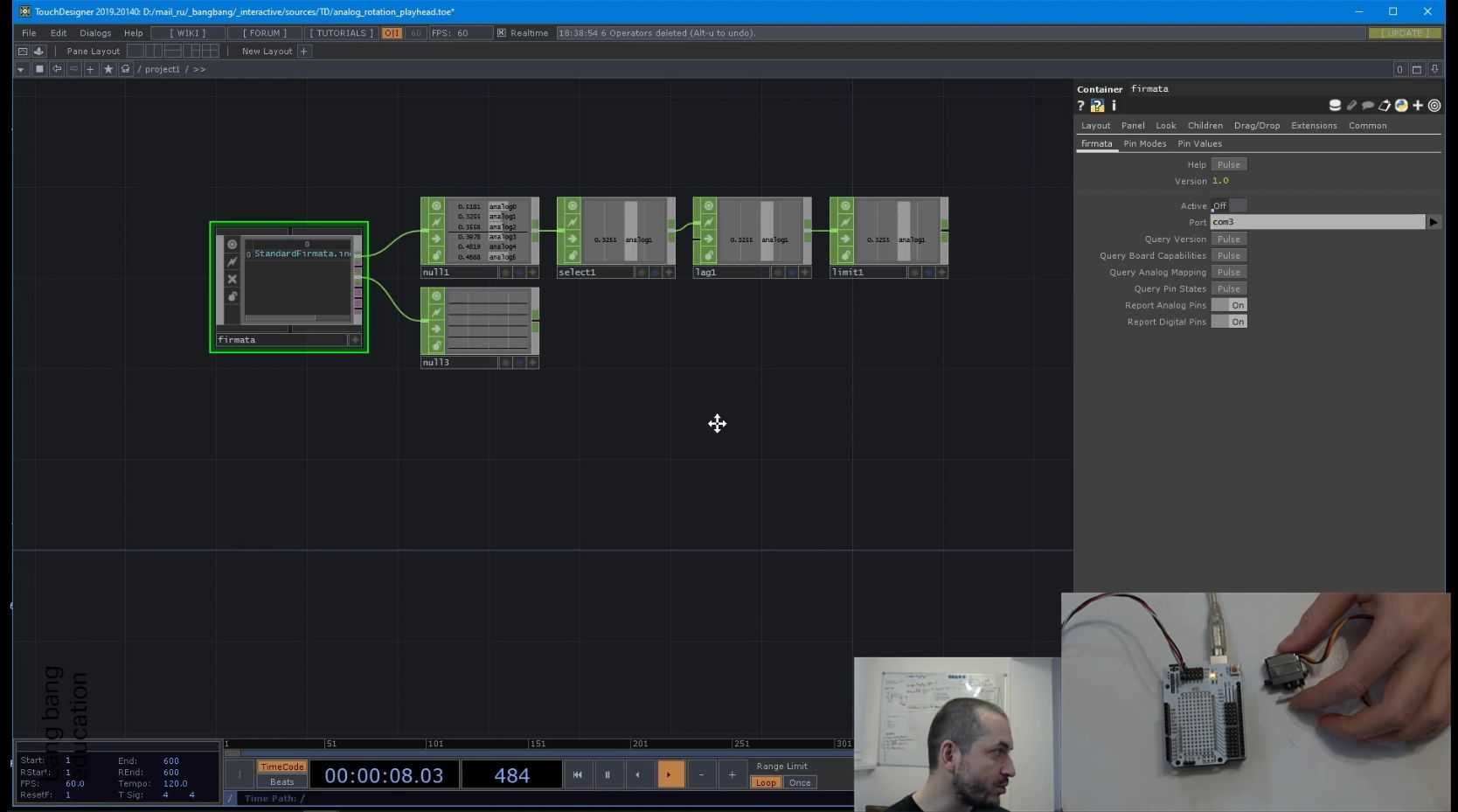This screenshot has height=812, width=1458.
Task: Toggle Report Analog Pins switch
Action: [1229, 305]
